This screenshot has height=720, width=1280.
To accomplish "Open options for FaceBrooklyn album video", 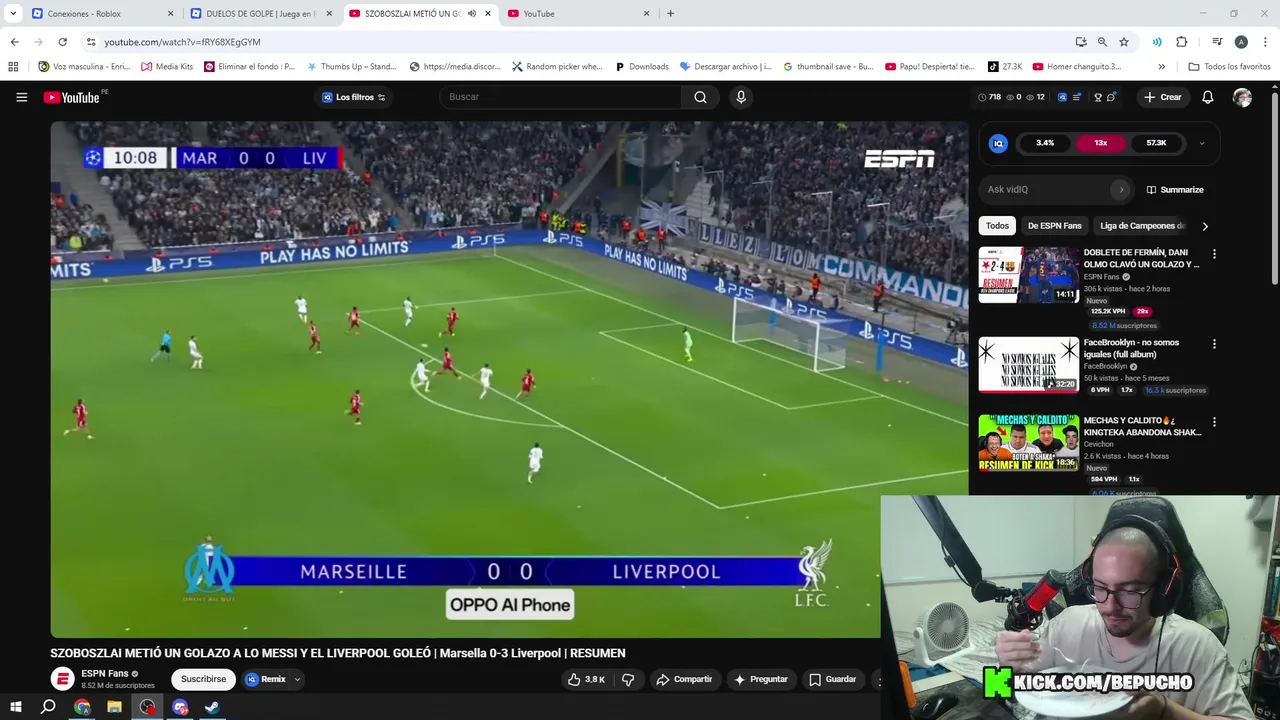I will point(1214,344).
